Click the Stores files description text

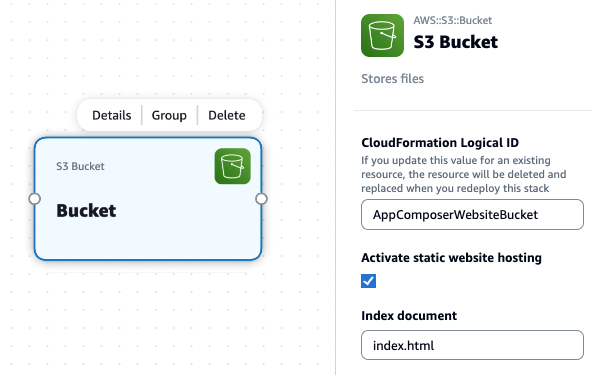tap(392, 79)
